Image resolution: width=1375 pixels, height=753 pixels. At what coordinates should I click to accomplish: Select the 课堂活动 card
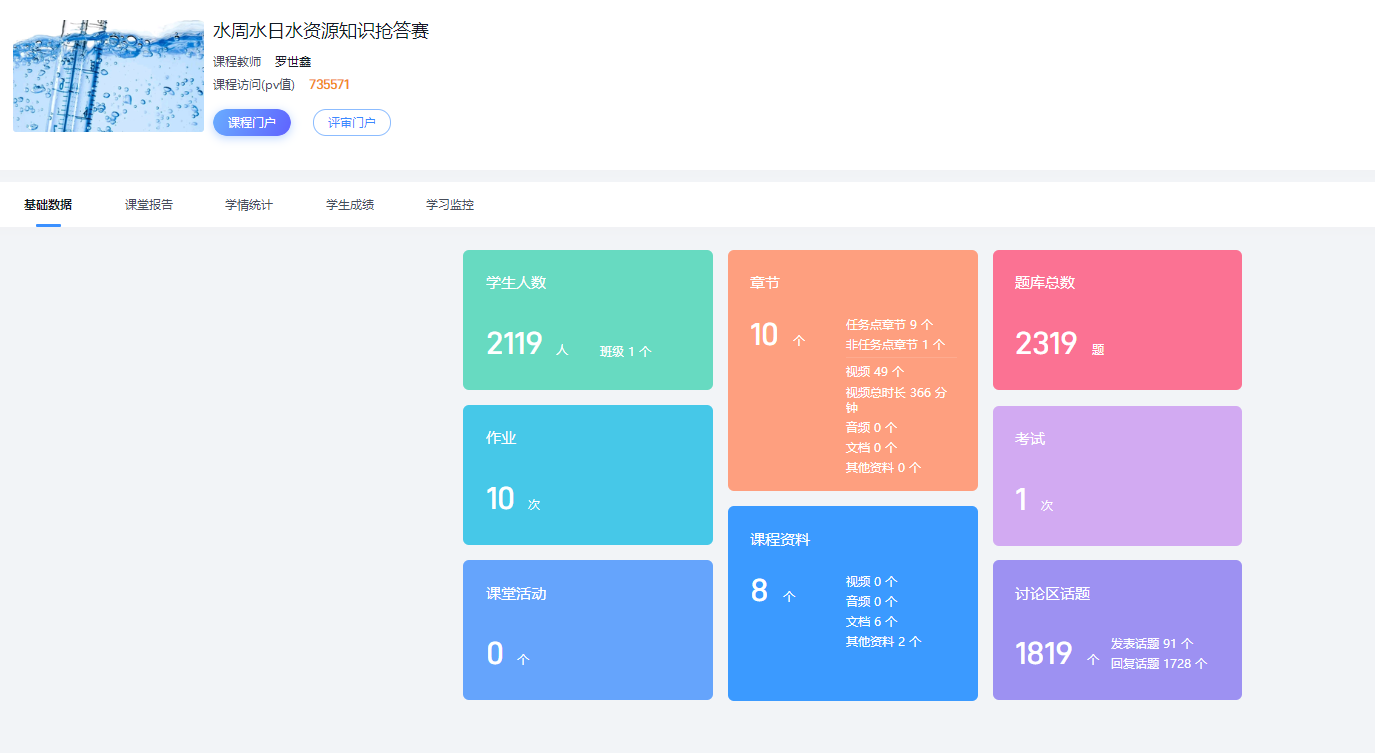(x=587, y=630)
